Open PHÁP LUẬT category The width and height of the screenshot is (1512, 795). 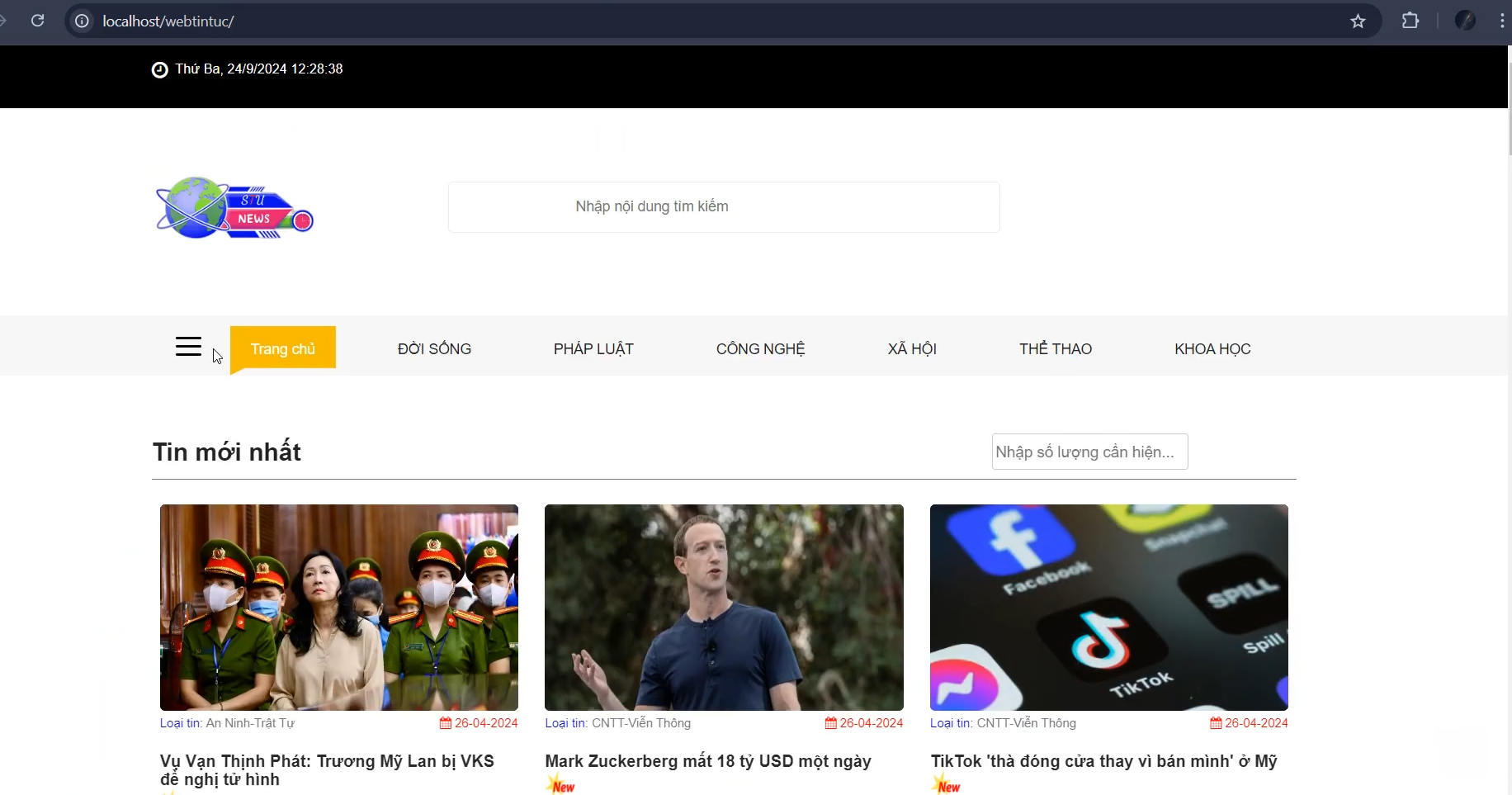pos(593,349)
